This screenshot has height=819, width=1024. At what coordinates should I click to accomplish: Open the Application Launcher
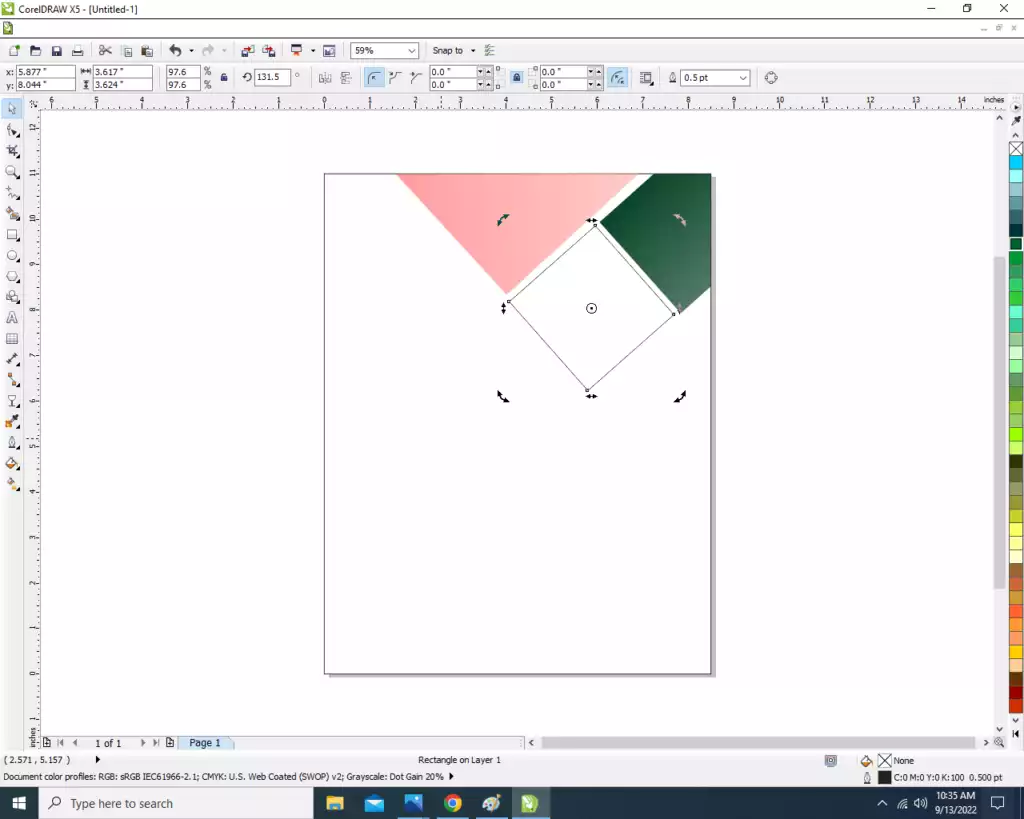[x=296, y=51]
